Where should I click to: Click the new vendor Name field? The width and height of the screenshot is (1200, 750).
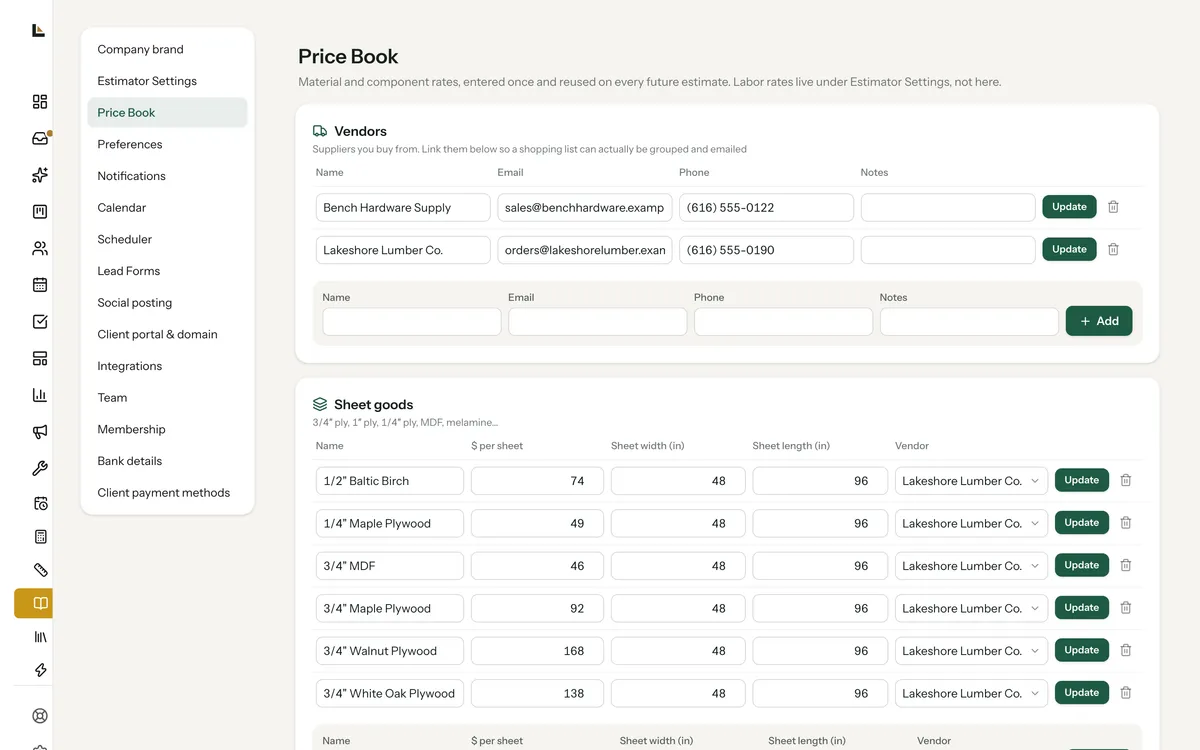(412, 322)
